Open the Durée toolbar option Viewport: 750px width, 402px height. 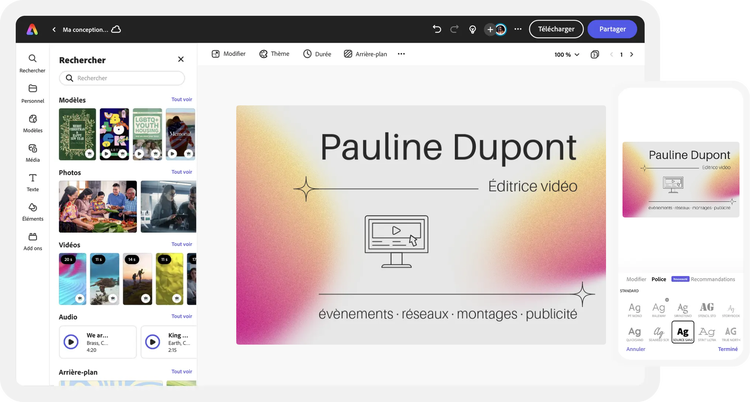click(317, 54)
